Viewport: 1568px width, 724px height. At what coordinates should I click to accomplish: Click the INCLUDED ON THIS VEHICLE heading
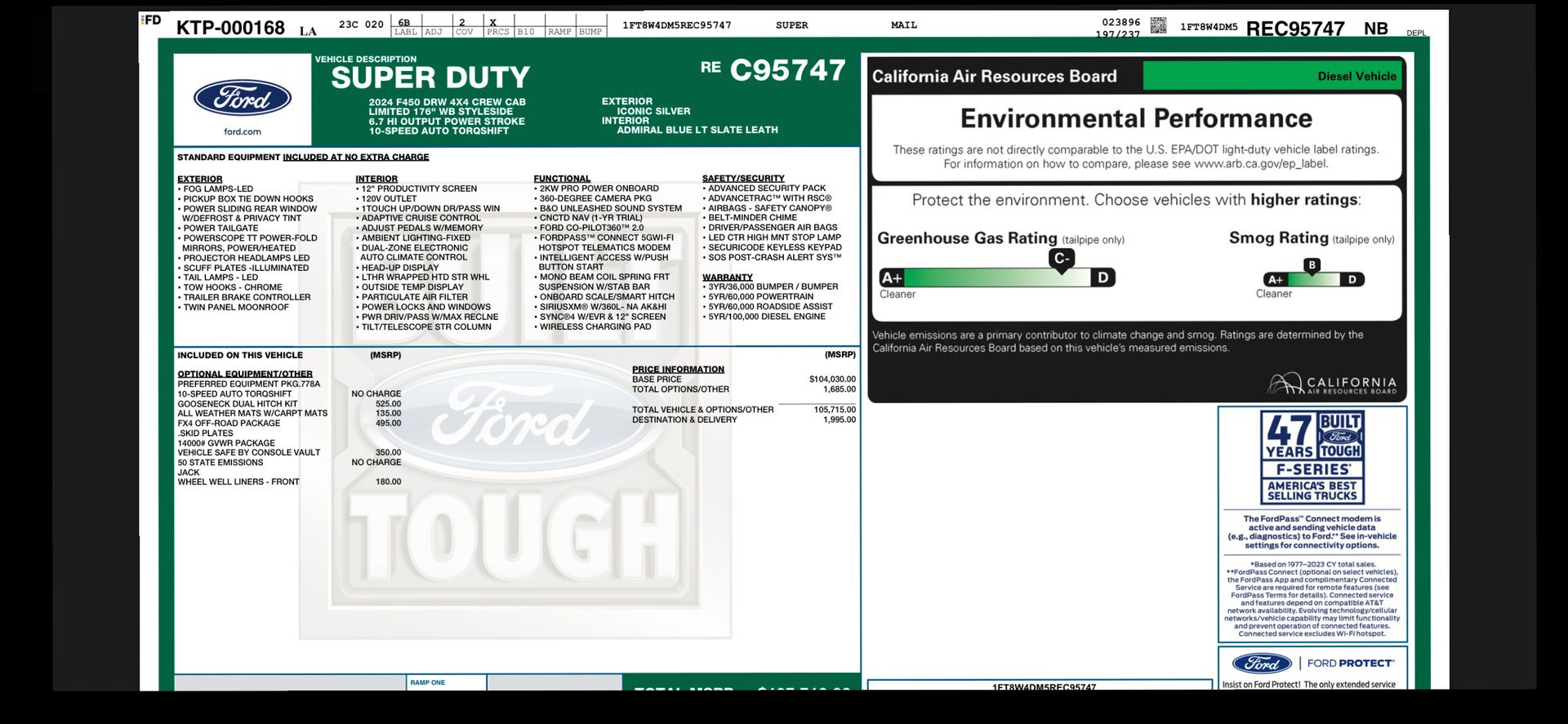click(240, 355)
